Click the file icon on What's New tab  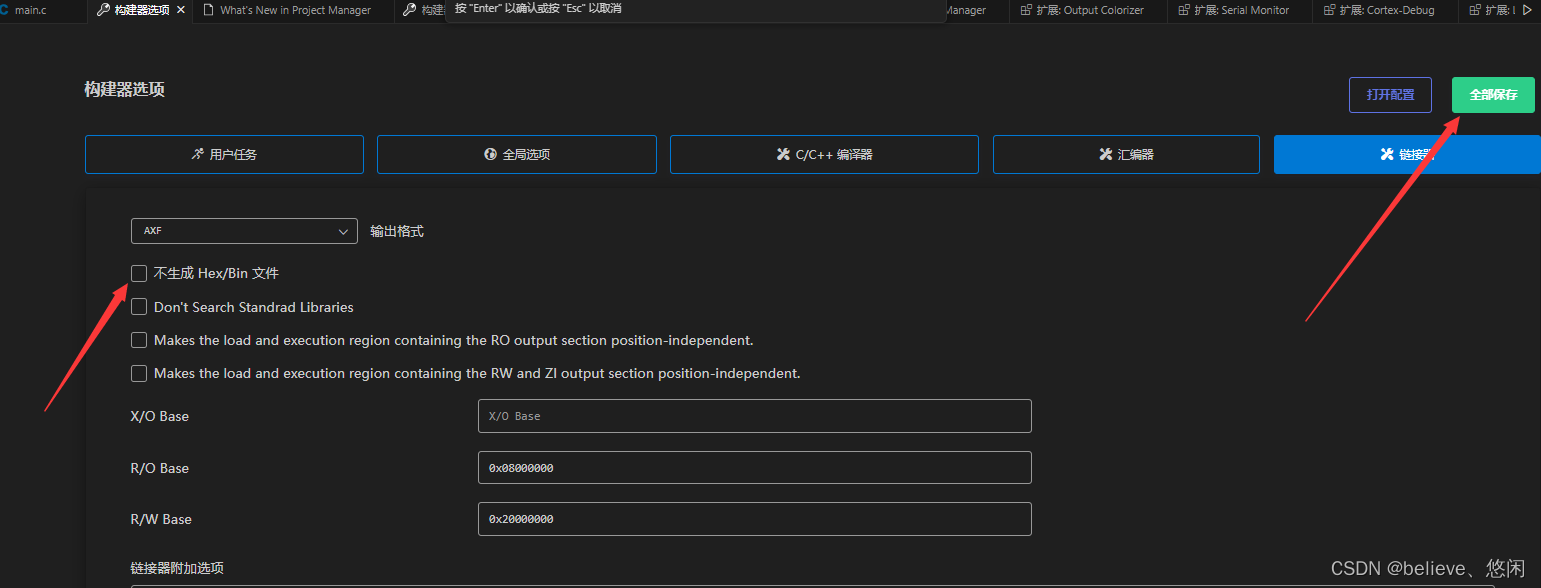[207, 10]
